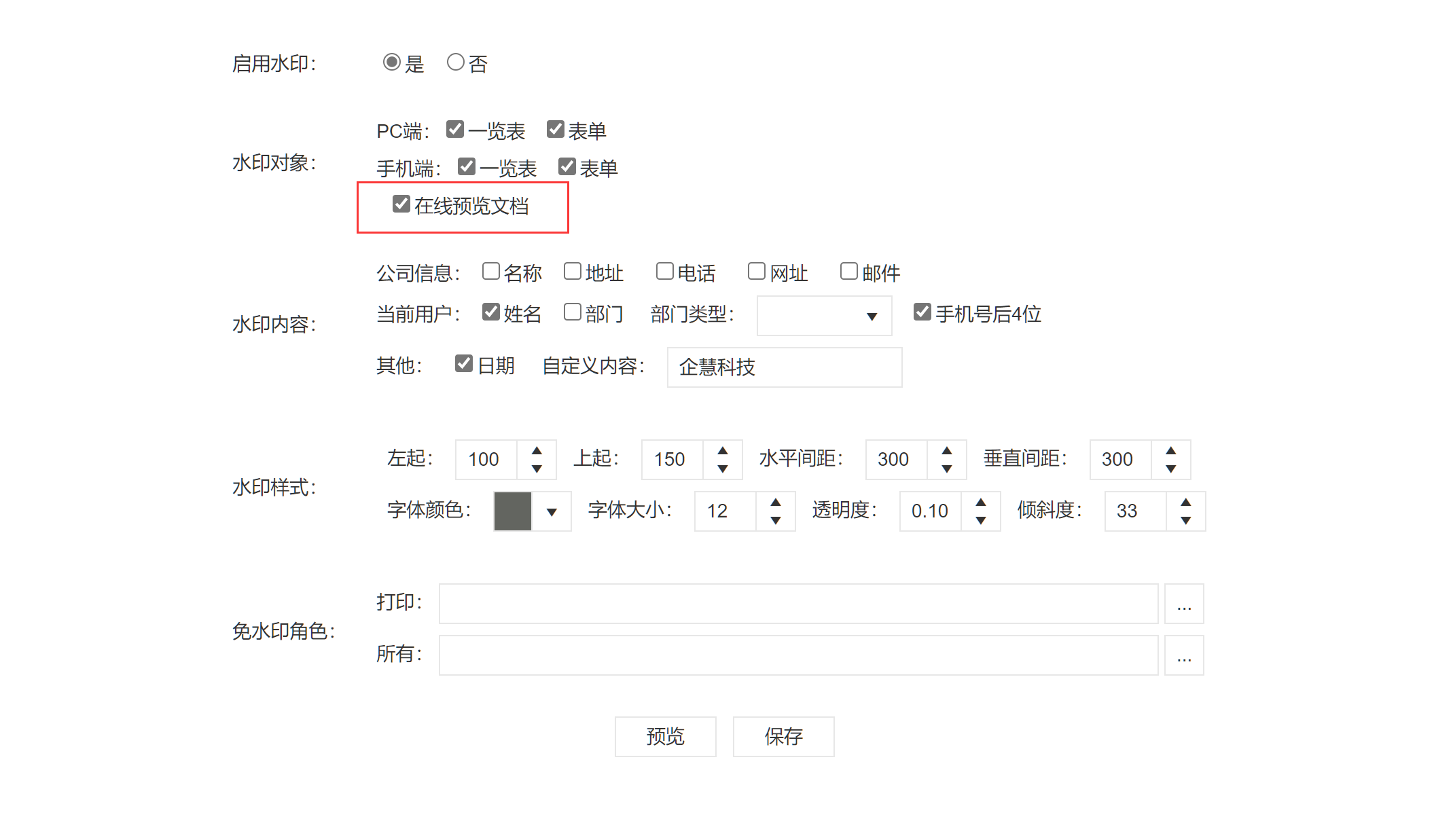The height and width of the screenshot is (840, 1453).
Task: Click the 垂直间距 value field
Action: pyautogui.click(x=1121, y=460)
